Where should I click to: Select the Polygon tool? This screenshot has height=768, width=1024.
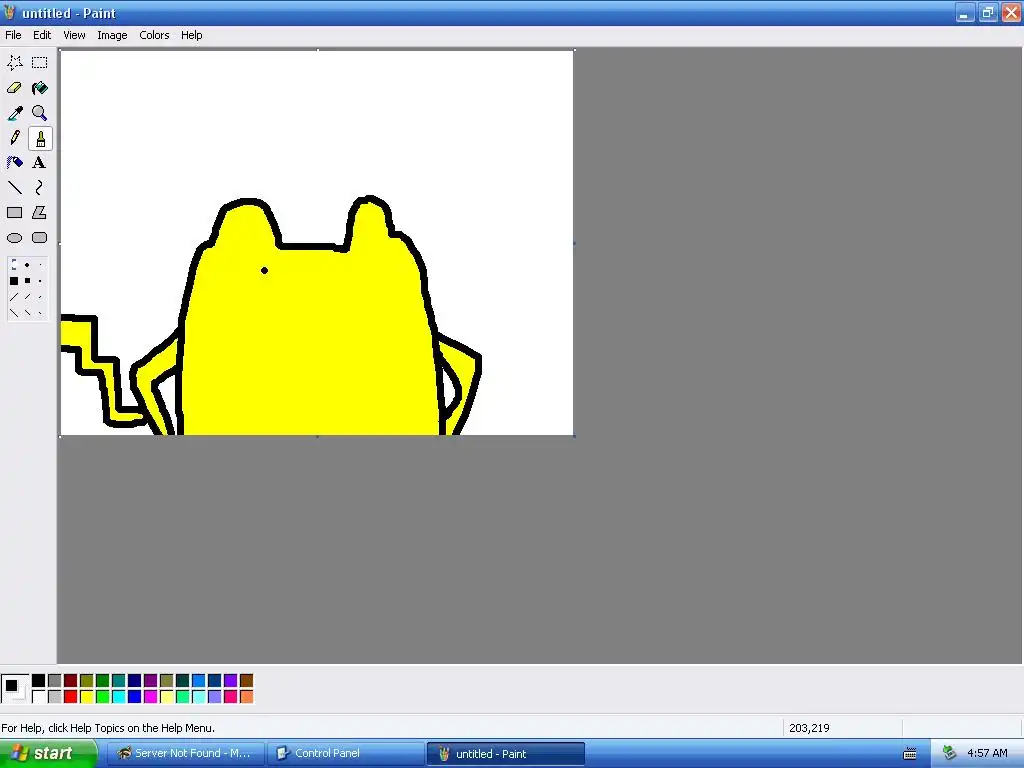click(40, 213)
